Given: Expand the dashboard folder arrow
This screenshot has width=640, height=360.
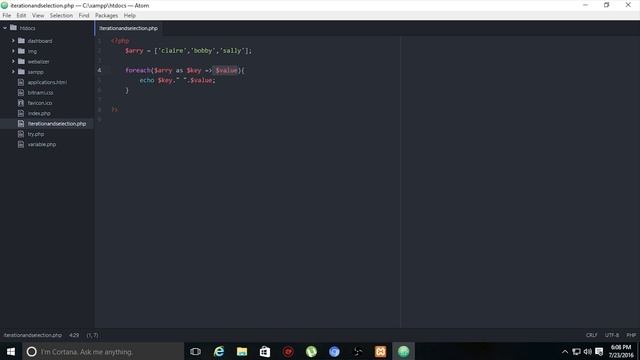Looking at the screenshot, I should (13, 41).
